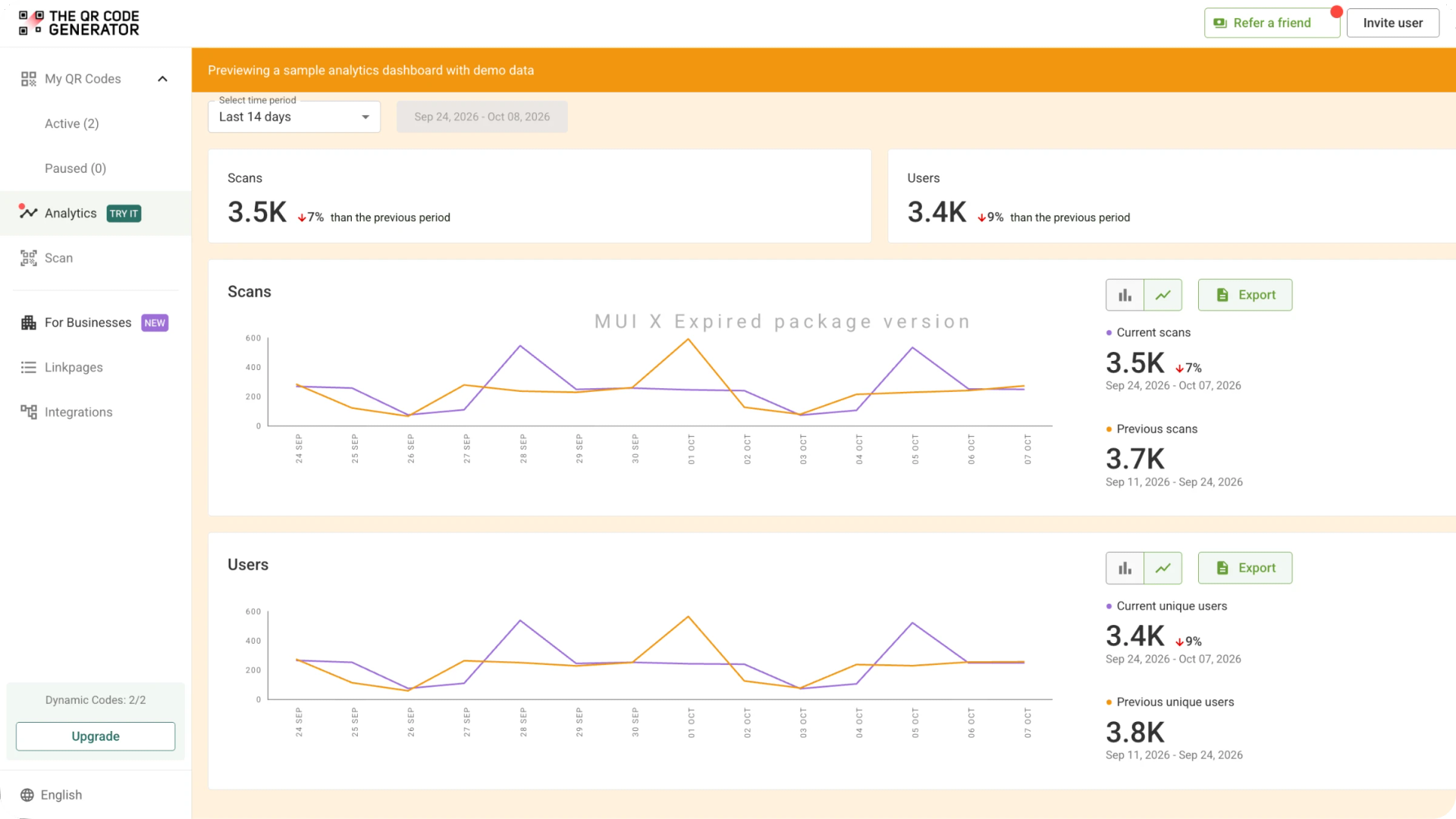Click the sample analytics dashboard banner text
This screenshot has width=1456, height=819.
click(x=371, y=71)
